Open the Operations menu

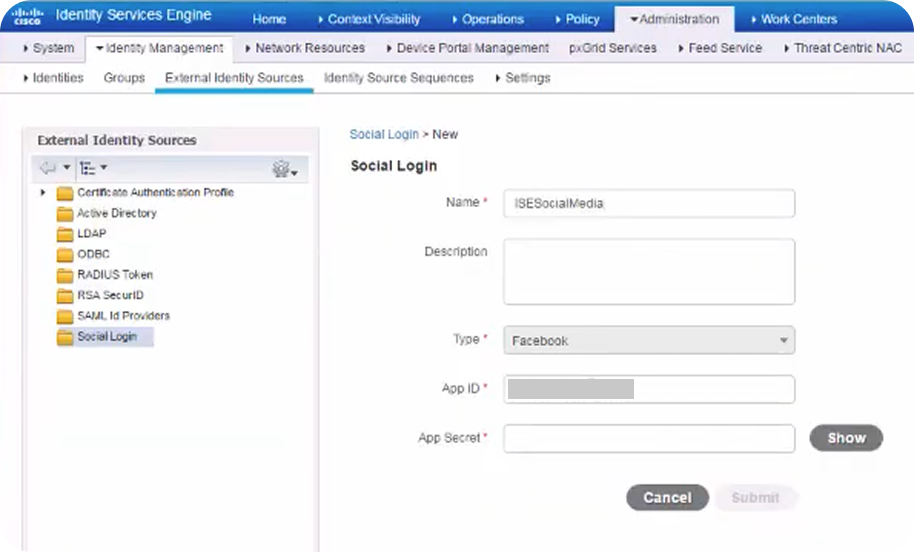point(488,19)
